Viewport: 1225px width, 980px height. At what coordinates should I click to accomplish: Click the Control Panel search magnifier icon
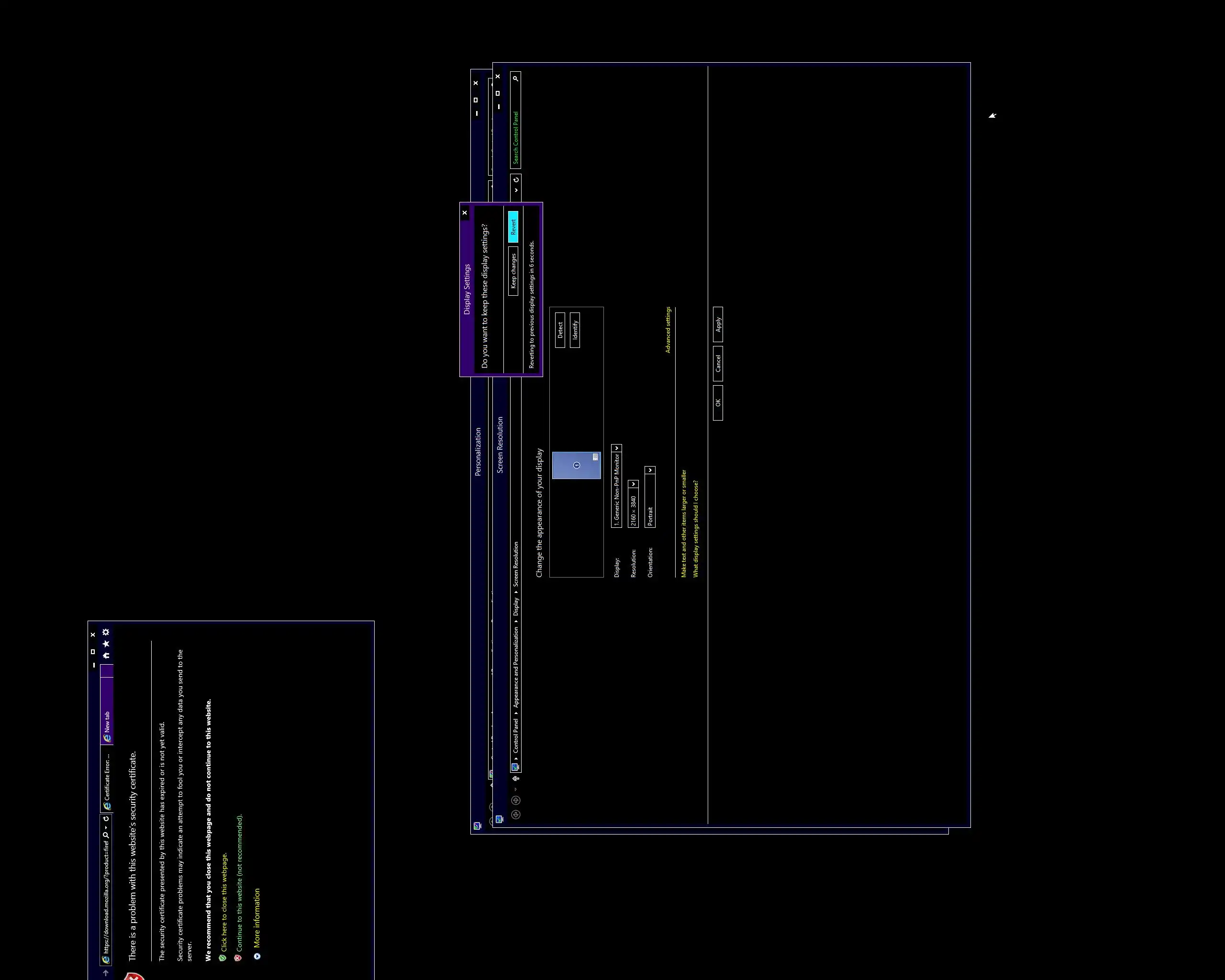515,78
